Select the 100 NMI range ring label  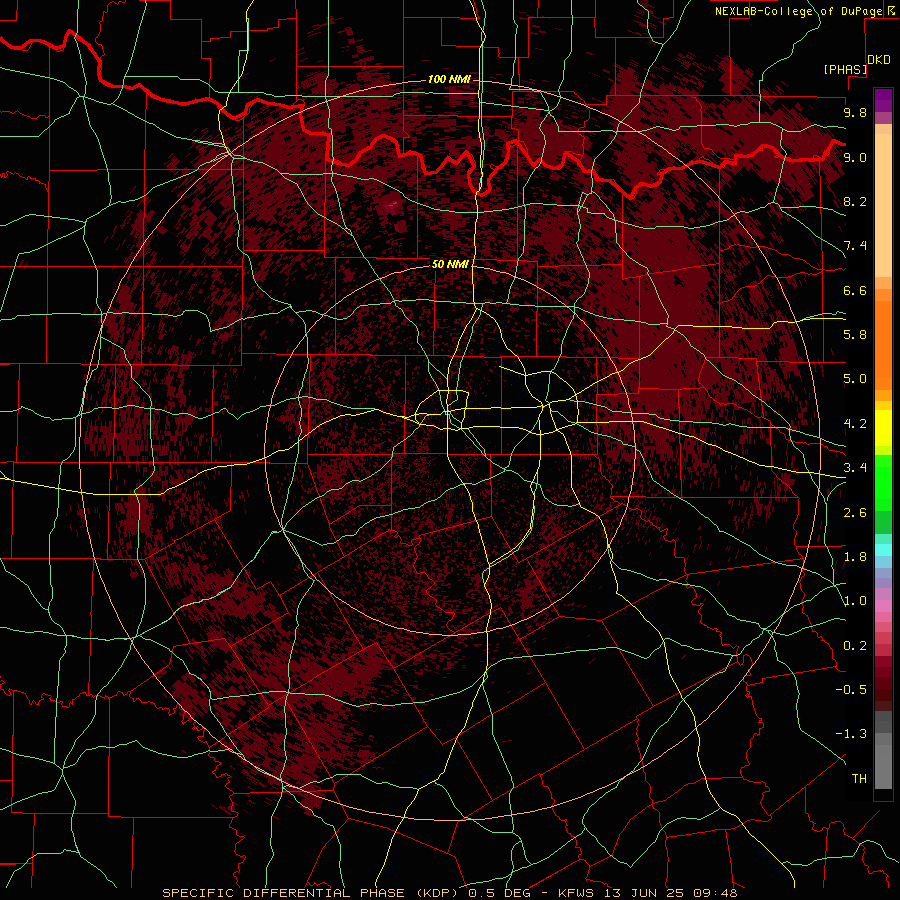click(449, 79)
